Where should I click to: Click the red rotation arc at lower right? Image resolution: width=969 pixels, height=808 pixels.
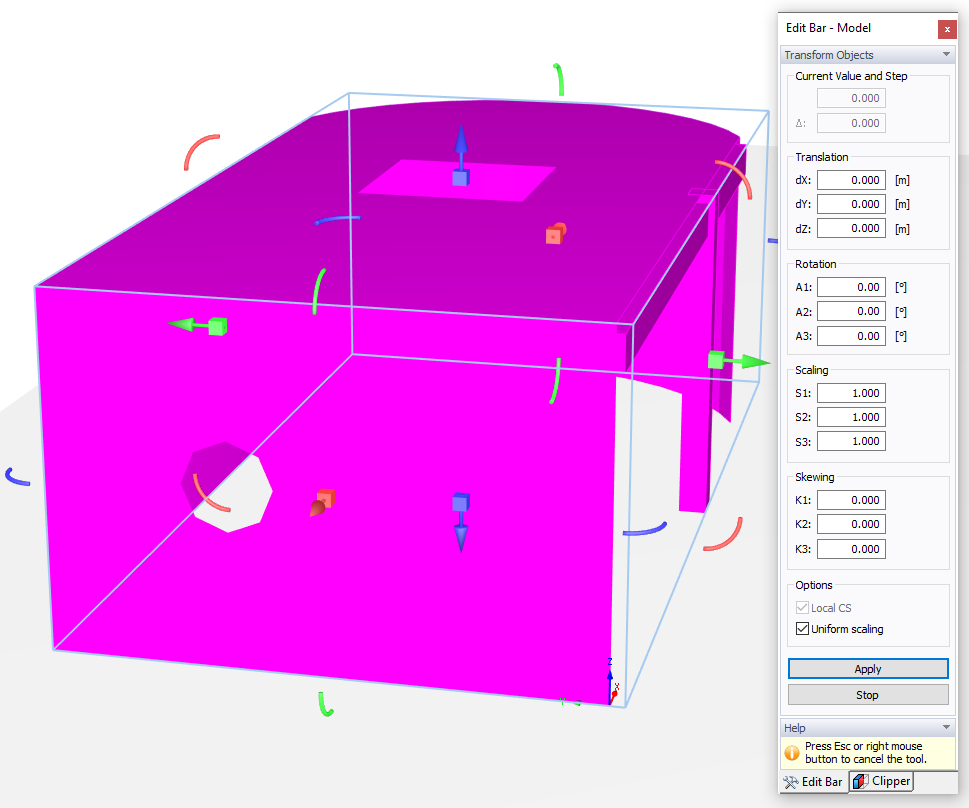pos(724,534)
